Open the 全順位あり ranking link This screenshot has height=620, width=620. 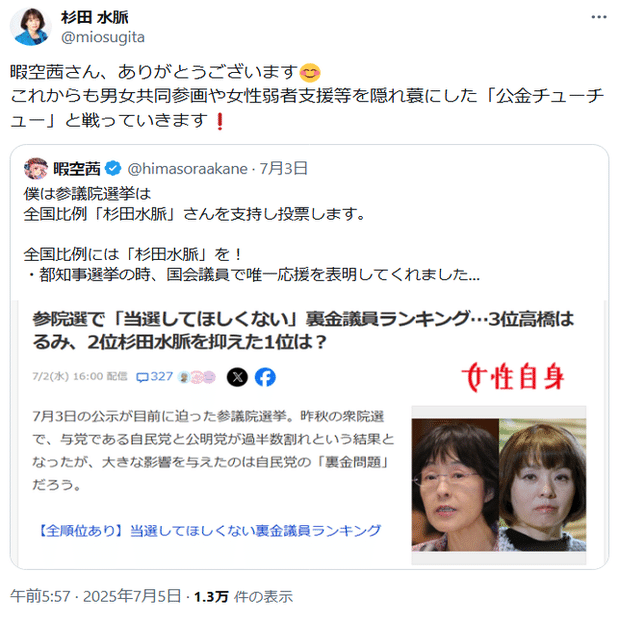[210, 530]
